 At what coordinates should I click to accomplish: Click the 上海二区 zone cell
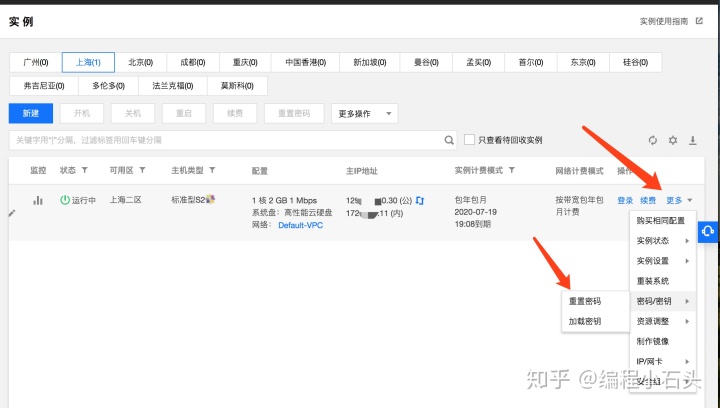pyautogui.click(x=125, y=200)
